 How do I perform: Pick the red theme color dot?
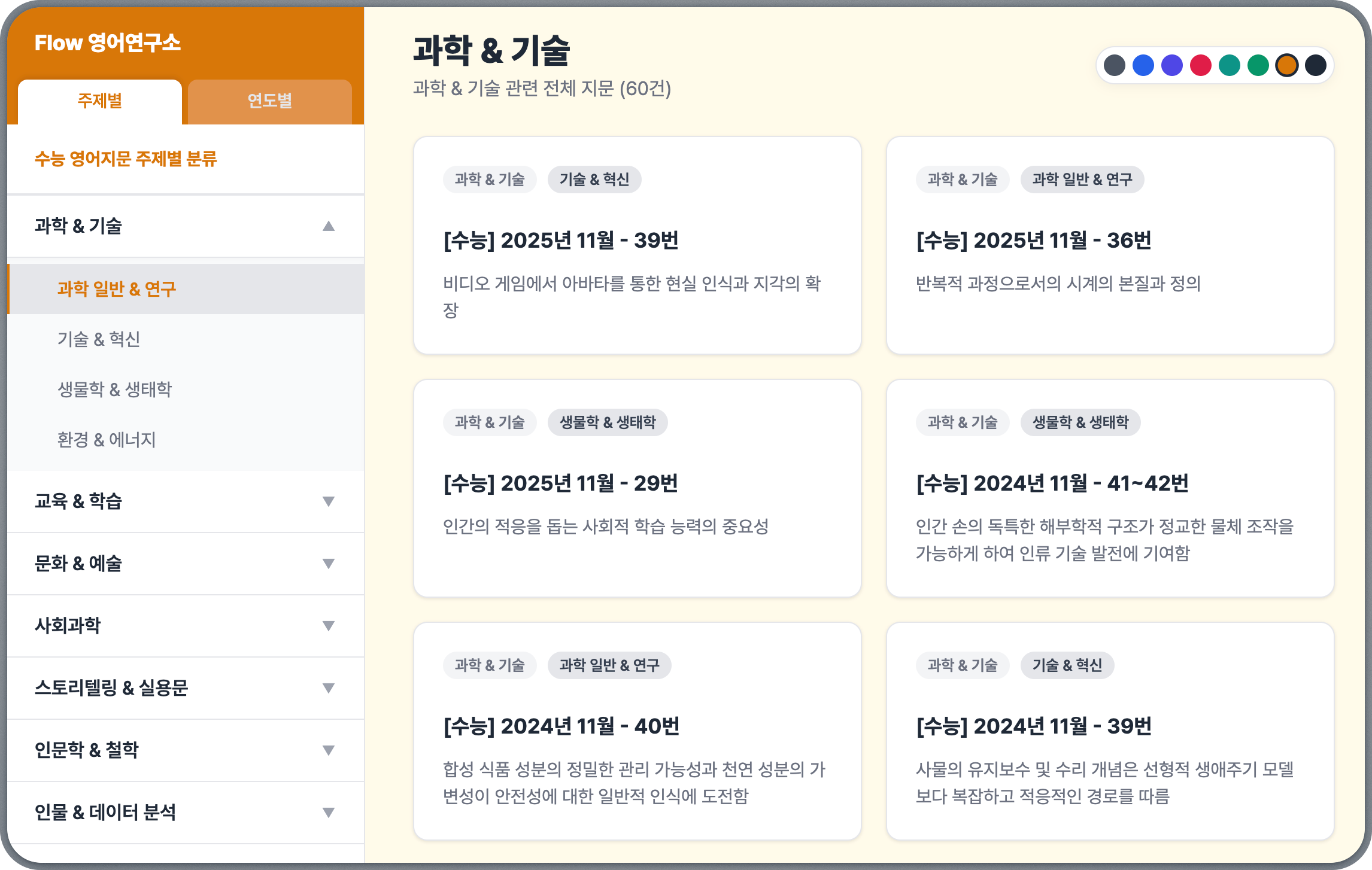tap(1200, 65)
